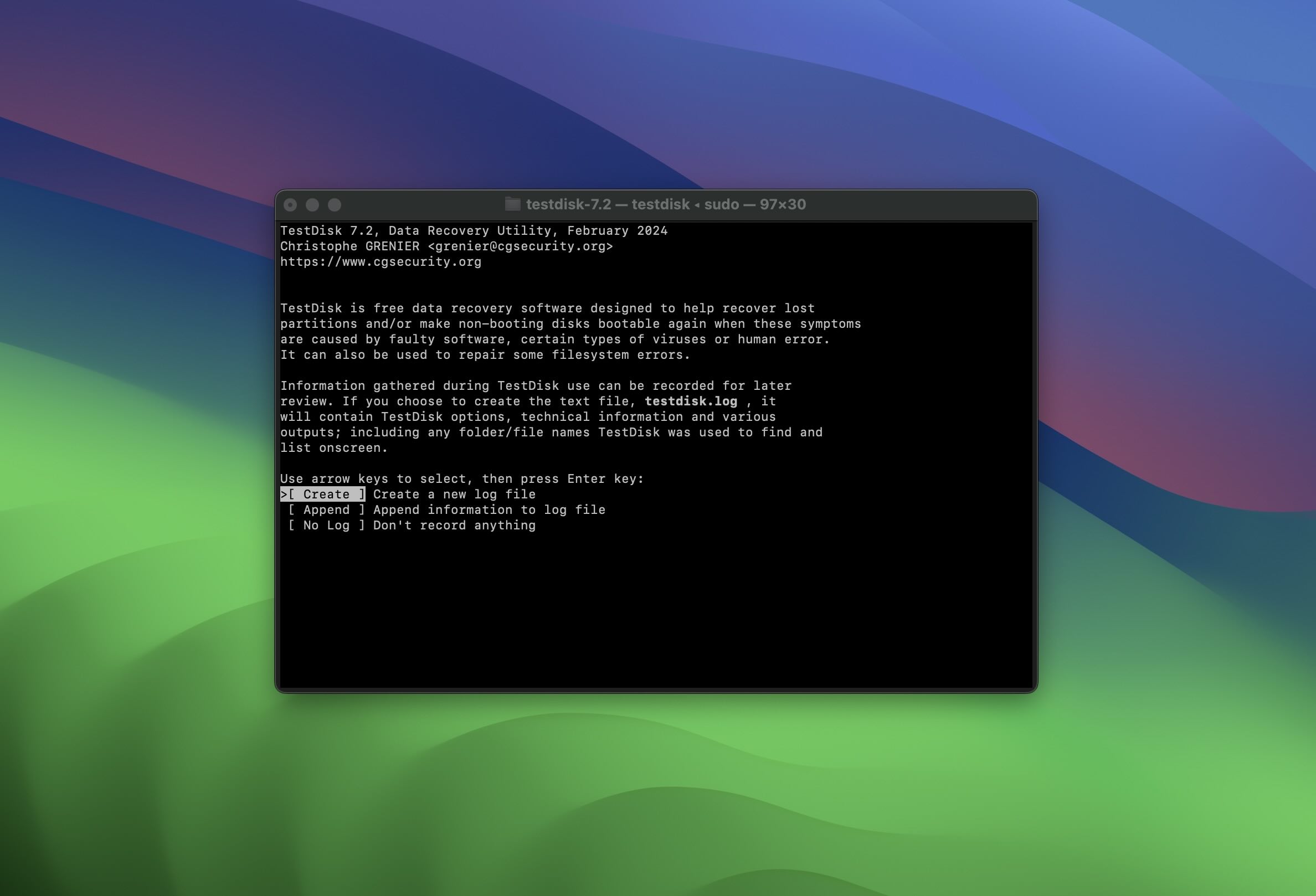
Task: Click the 'It can also be used to repair' line
Action: (485, 355)
